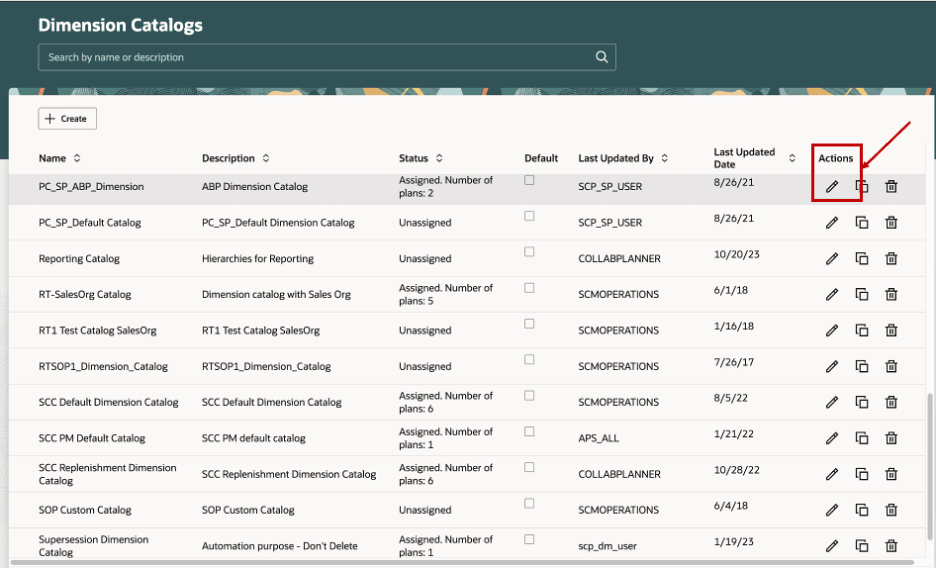This screenshot has height=568, width=936.
Task: Duplicate SCC Replenishment Dimension Catalog
Action: point(861,474)
